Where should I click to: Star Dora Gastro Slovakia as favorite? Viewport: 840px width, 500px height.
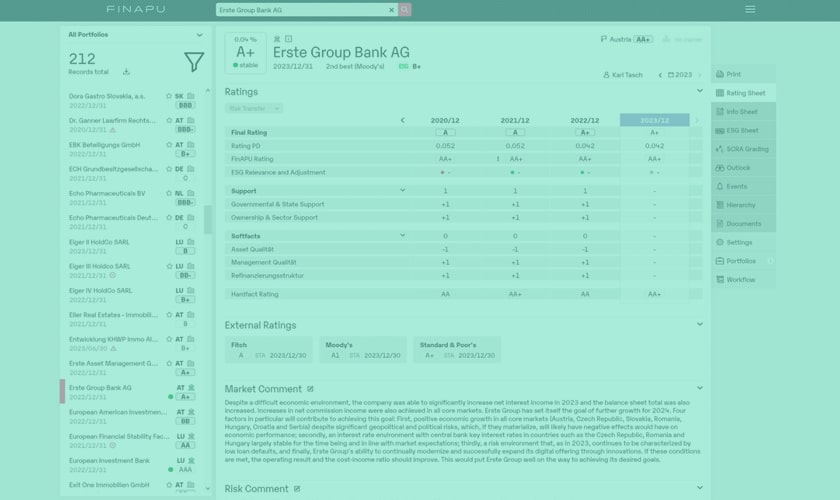pos(169,96)
